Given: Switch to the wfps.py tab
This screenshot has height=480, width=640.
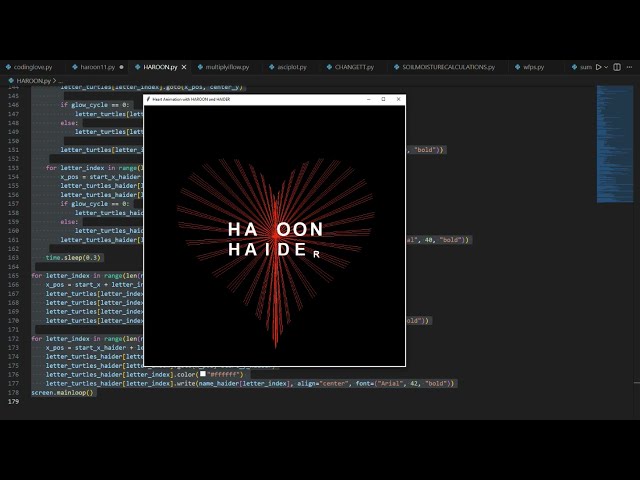Looking at the screenshot, I should [x=533, y=67].
